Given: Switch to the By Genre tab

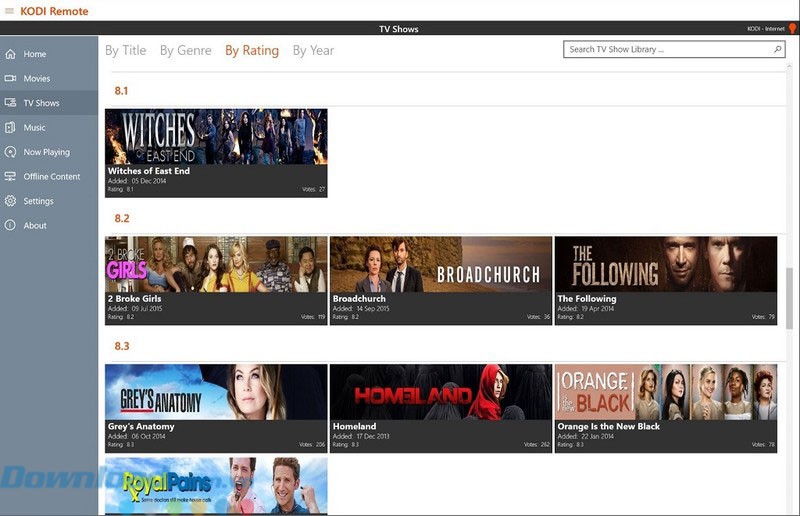Looking at the screenshot, I should click(185, 50).
